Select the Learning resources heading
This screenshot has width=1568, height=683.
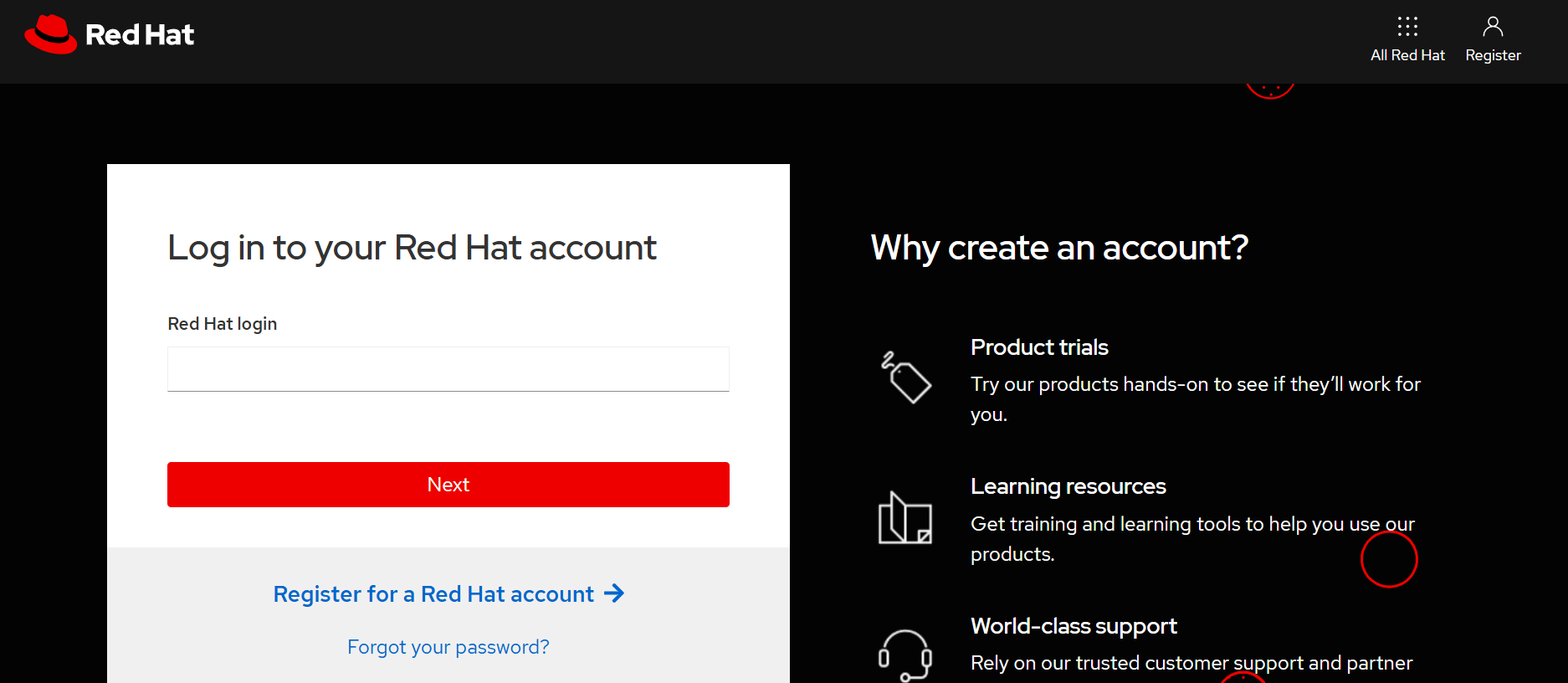click(x=1068, y=486)
